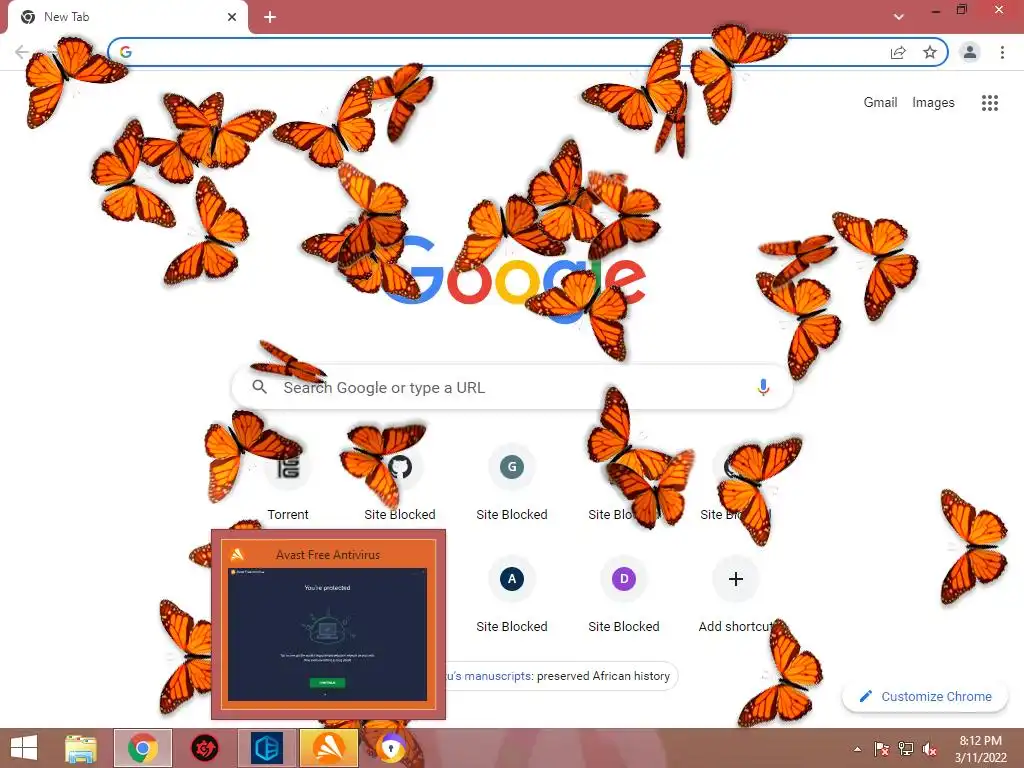
Task: Close the New Tab tab
Action: (x=232, y=17)
